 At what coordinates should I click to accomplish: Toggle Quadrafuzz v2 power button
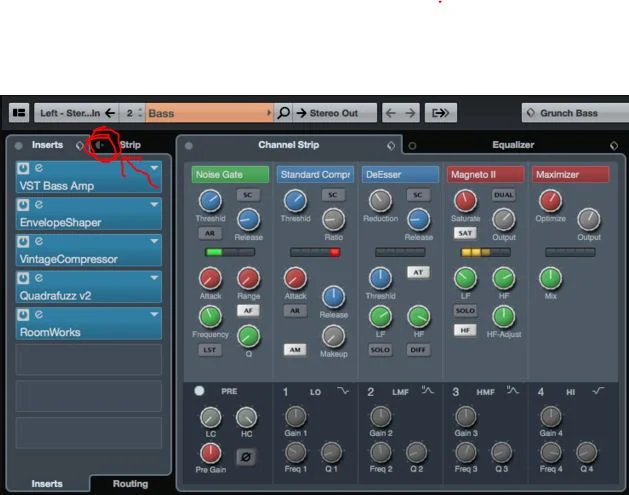click(x=23, y=278)
